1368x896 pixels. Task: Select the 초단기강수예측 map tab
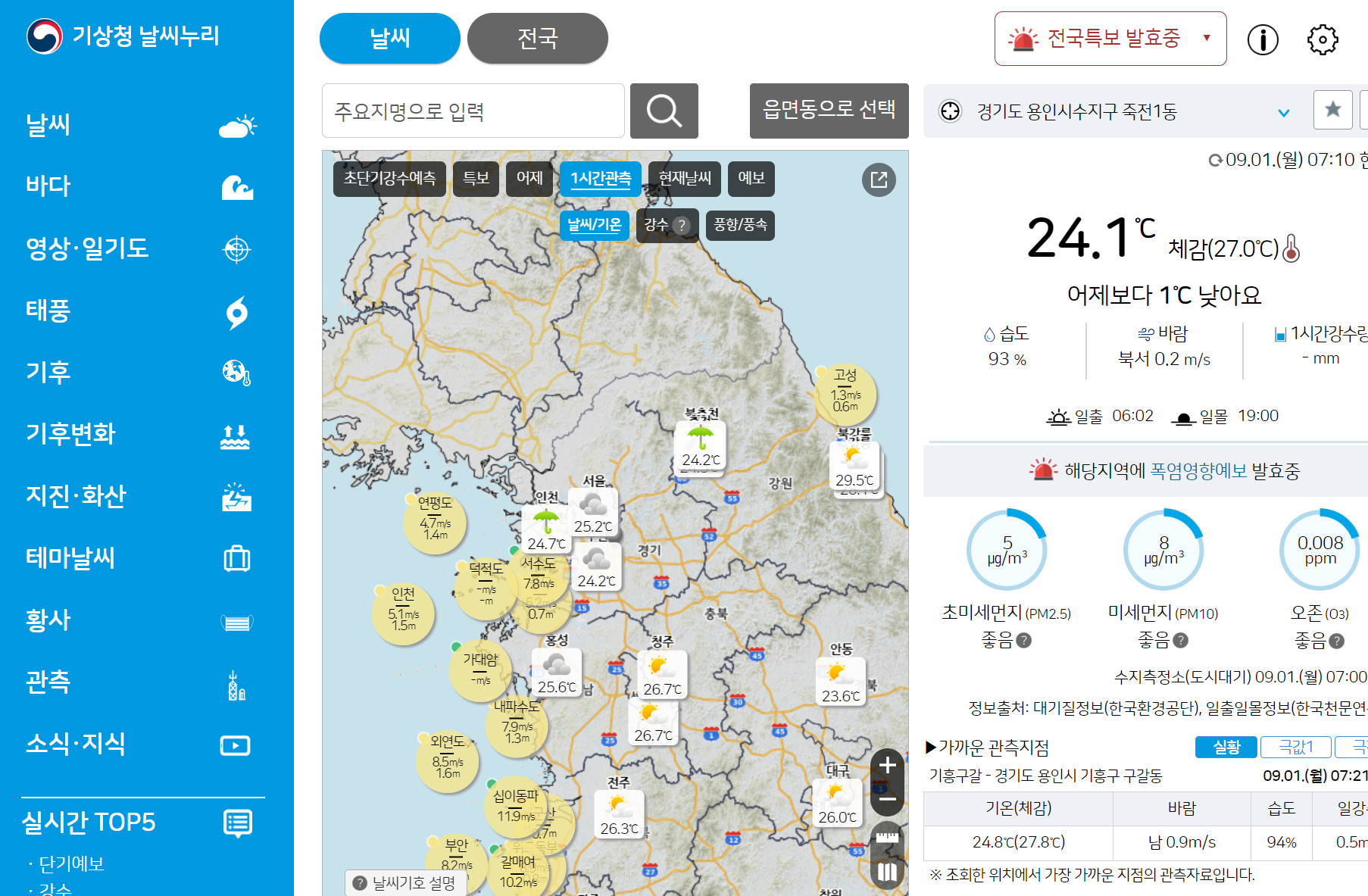click(x=390, y=179)
